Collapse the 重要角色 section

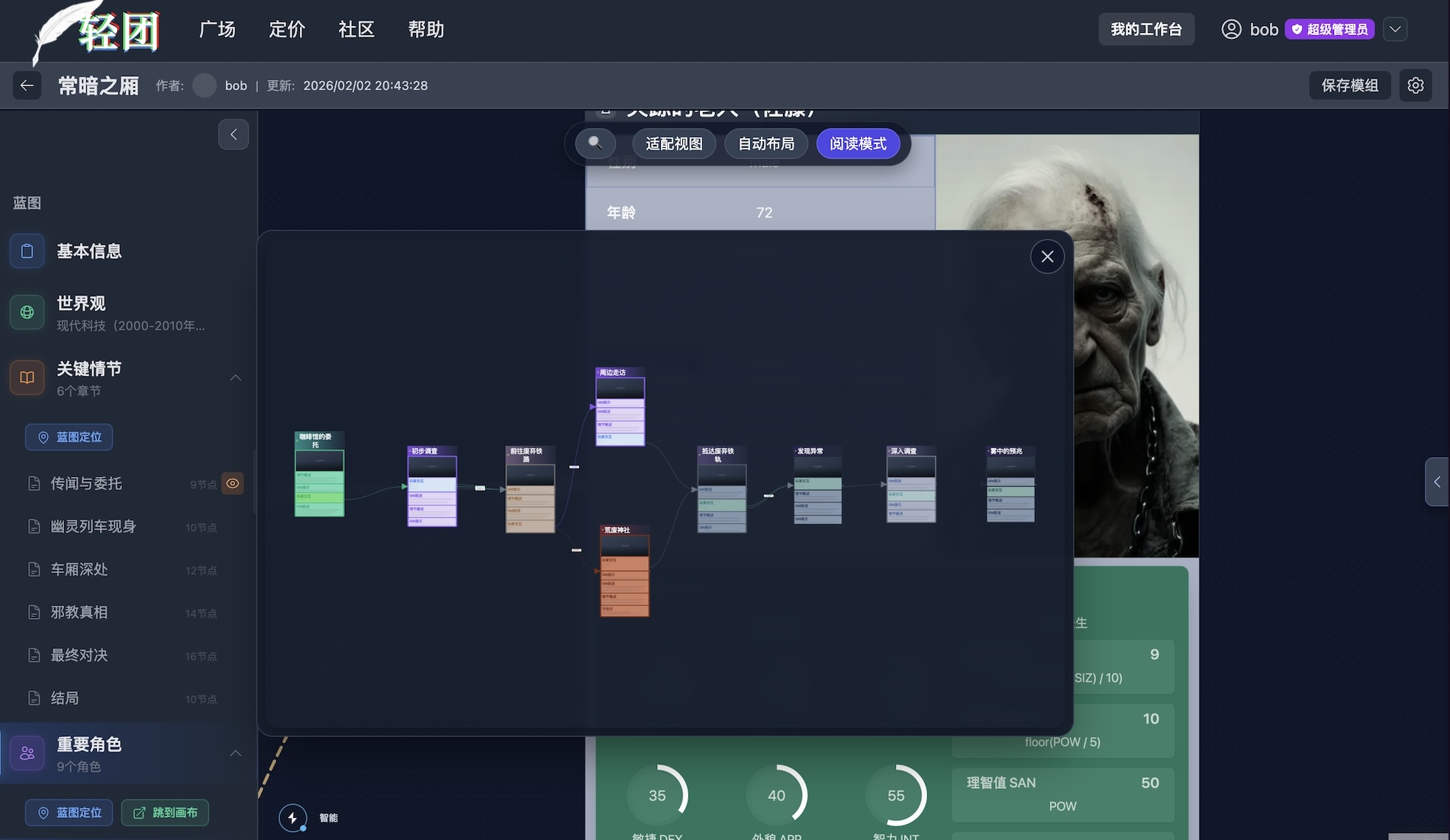click(236, 753)
